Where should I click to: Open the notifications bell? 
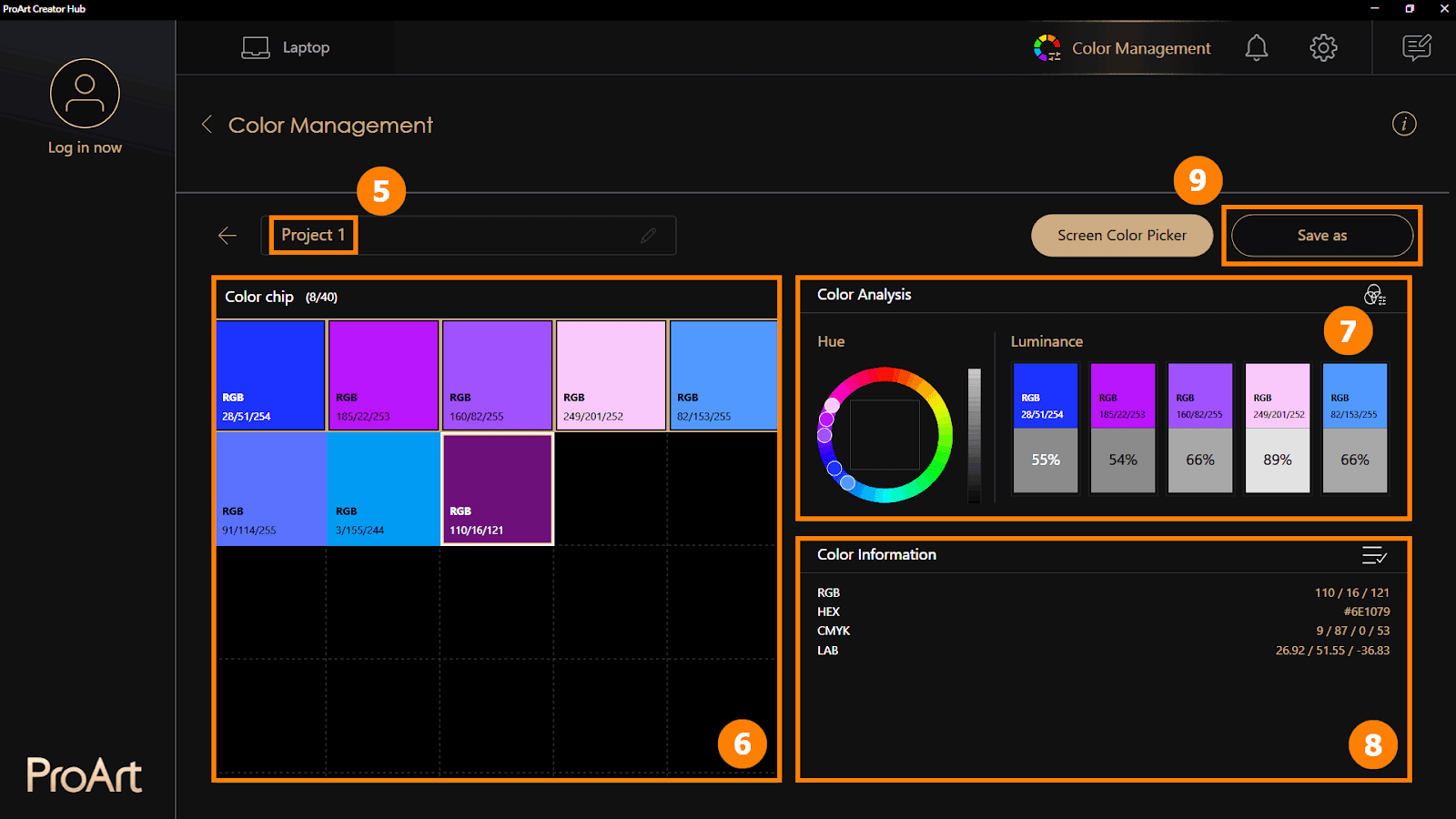1257,47
